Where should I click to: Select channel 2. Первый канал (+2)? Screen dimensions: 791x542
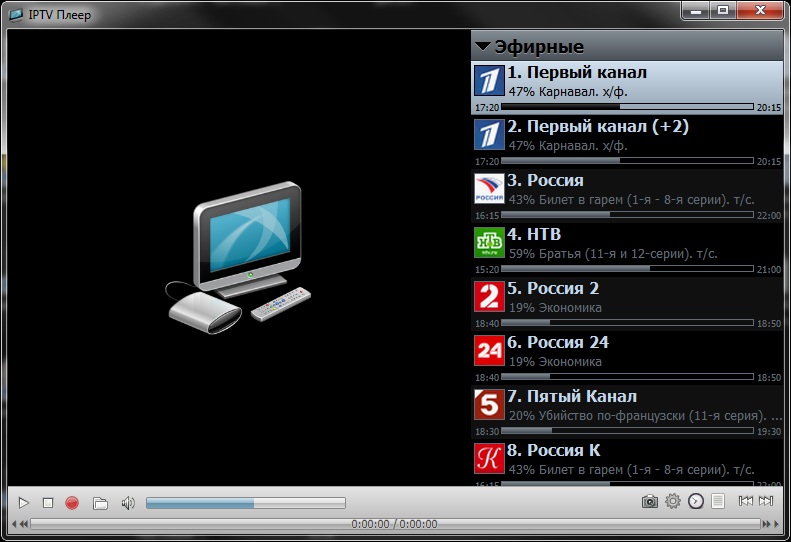click(627, 142)
